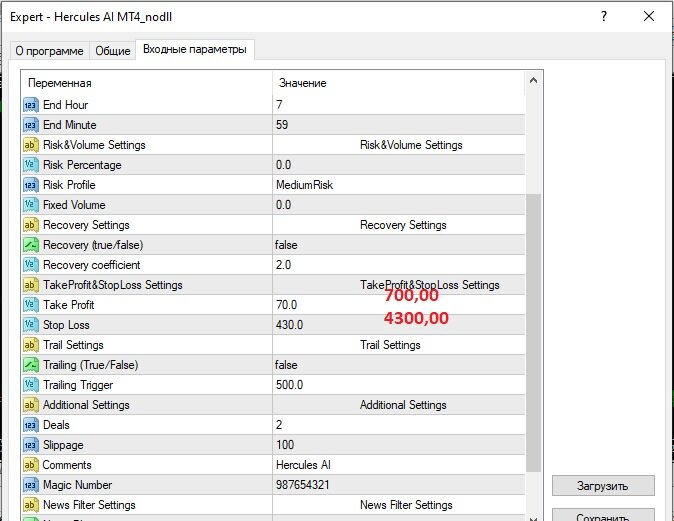Click the Risk&Volume Settings value cell
The height and width of the screenshot is (521, 674).
click(398, 145)
